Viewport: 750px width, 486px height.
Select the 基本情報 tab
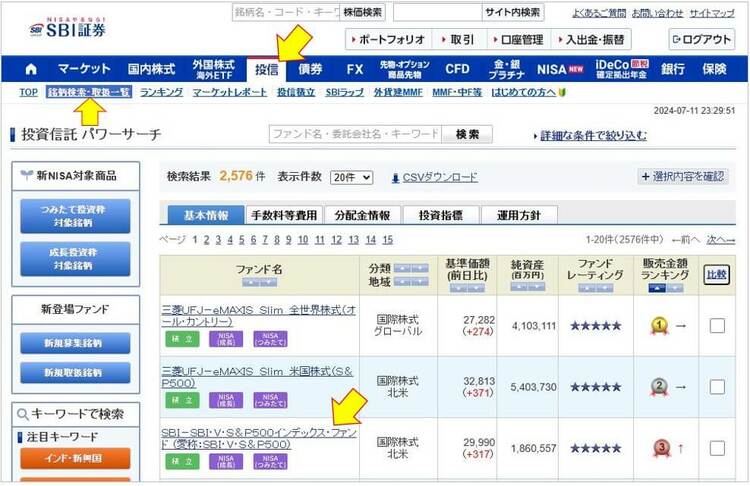pos(206,215)
